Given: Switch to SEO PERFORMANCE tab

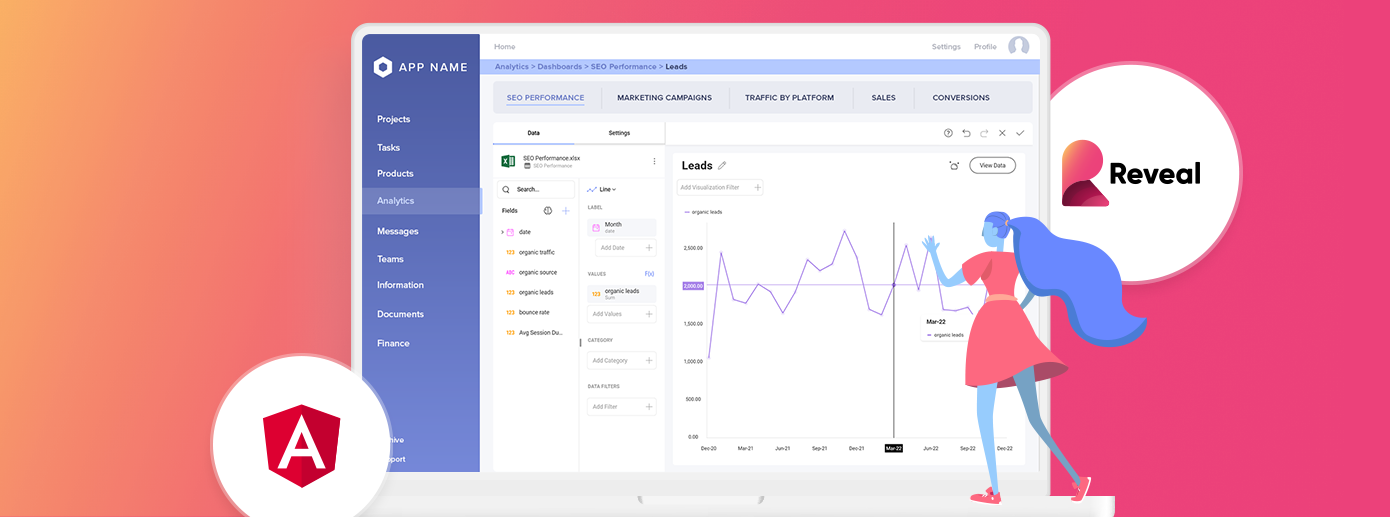Looking at the screenshot, I should point(545,98).
